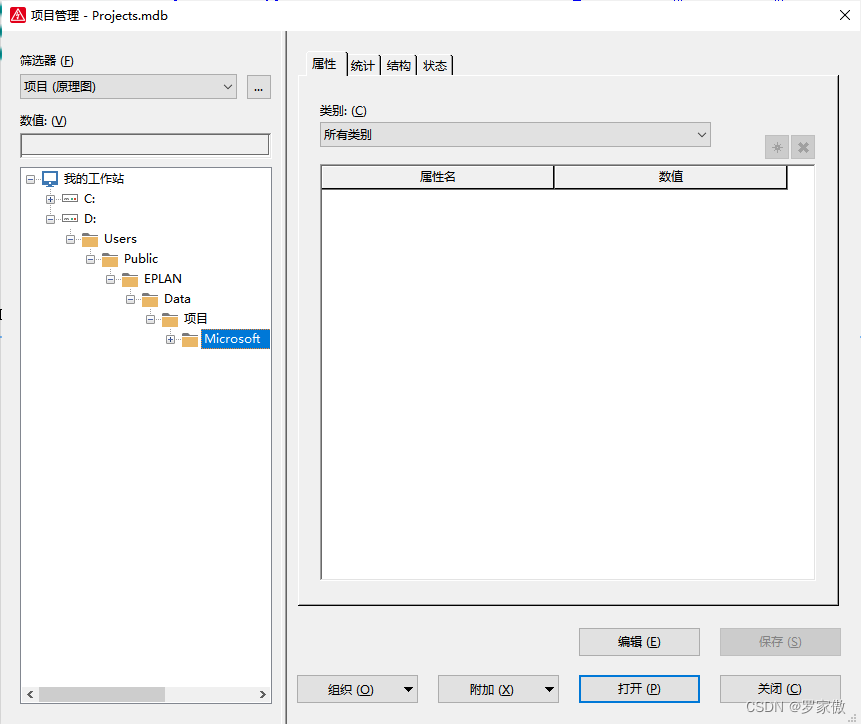Expand the C: drive node
Image resolution: width=861 pixels, height=724 pixels.
coord(51,199)
